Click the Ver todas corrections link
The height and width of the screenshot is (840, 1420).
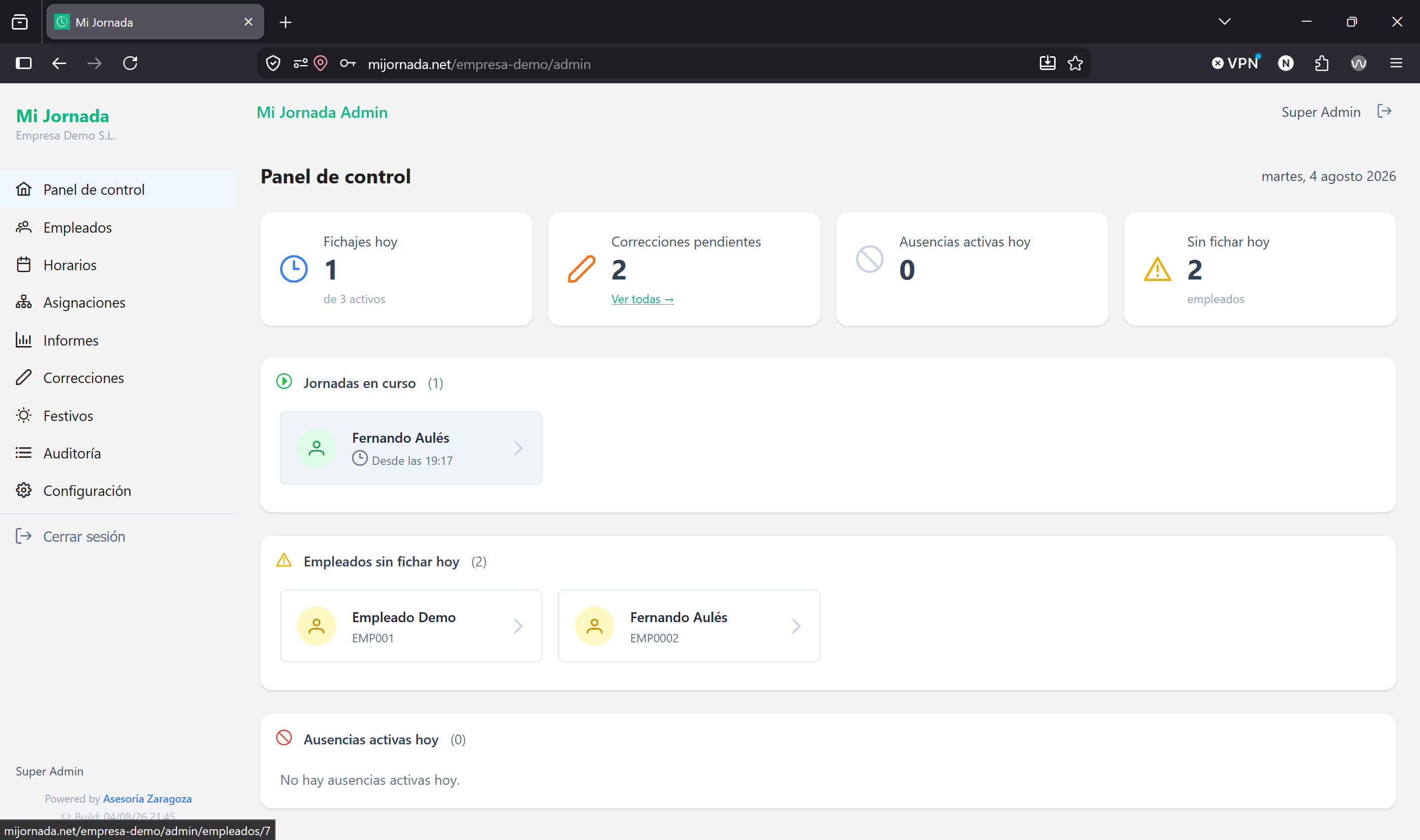[x=642, y=299]
